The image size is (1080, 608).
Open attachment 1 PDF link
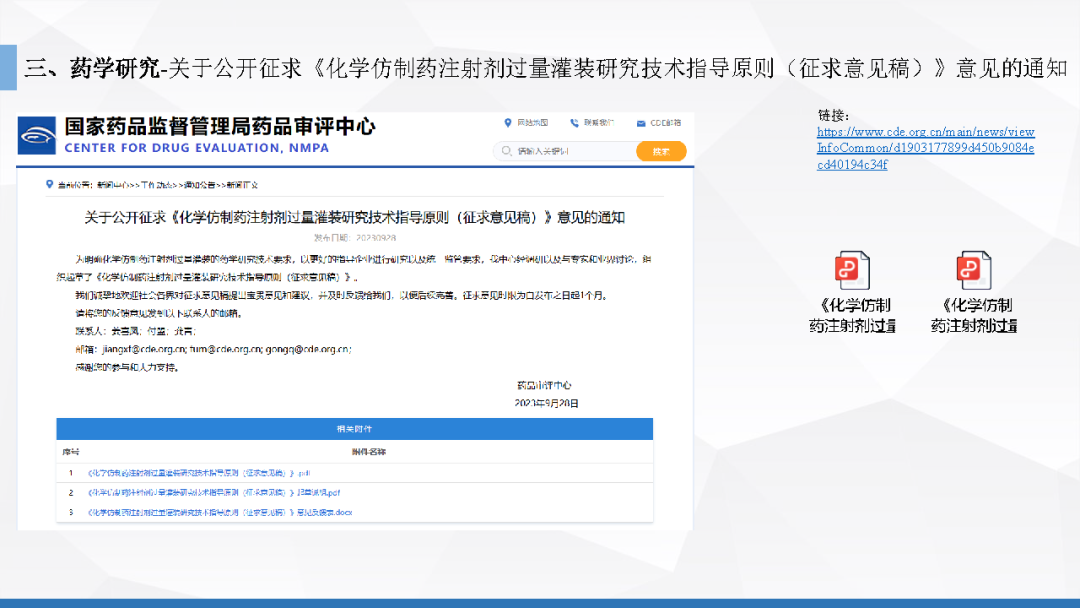point(199,472)
